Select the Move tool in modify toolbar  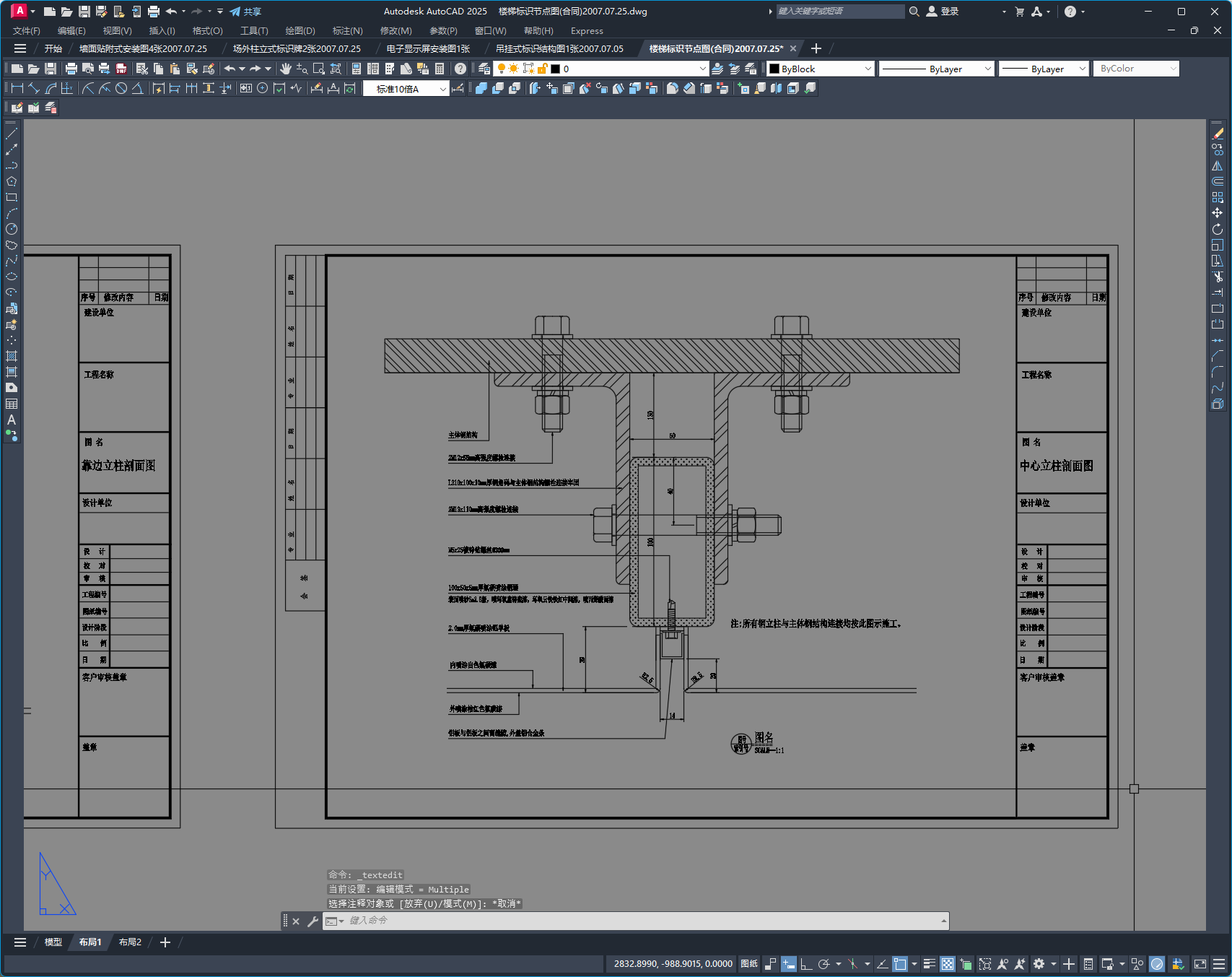(1218, 213)
